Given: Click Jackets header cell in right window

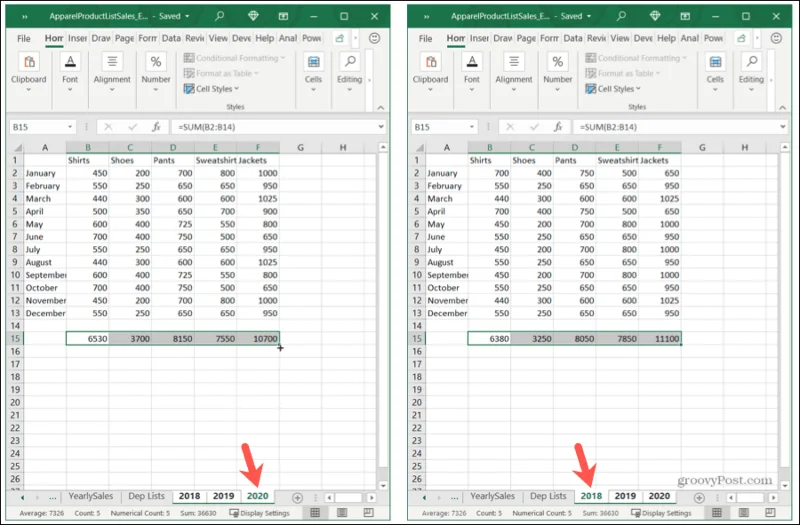Looking at the screenshot, I should coord(660,160).
